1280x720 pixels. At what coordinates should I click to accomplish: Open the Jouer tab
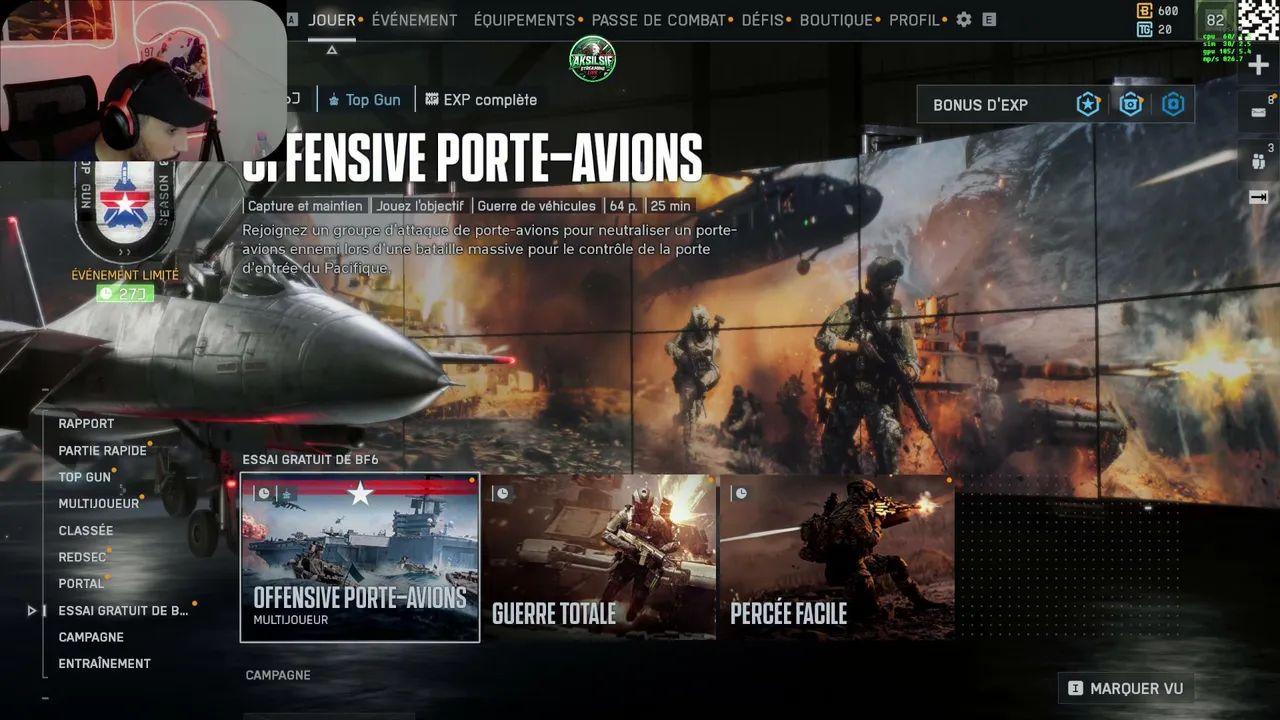pyautogui.click(x=332, y=20)
